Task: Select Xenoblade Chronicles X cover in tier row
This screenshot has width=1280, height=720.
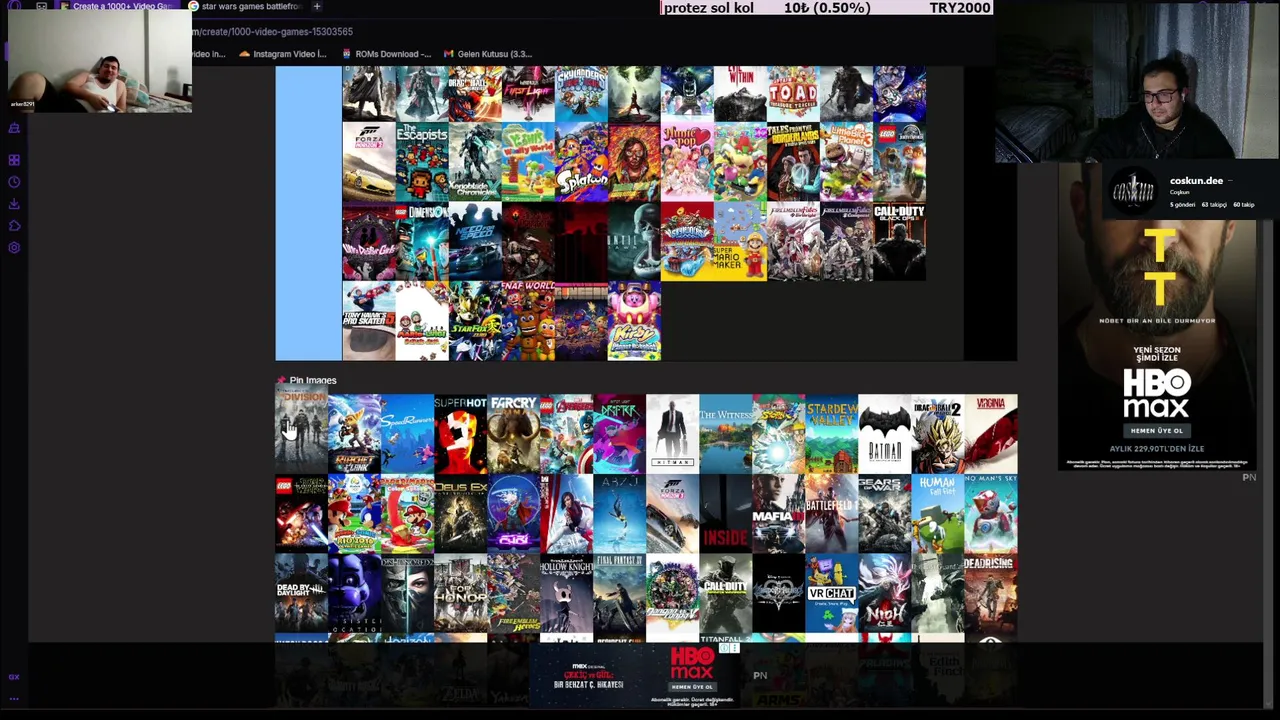Action: pos(474,162)
